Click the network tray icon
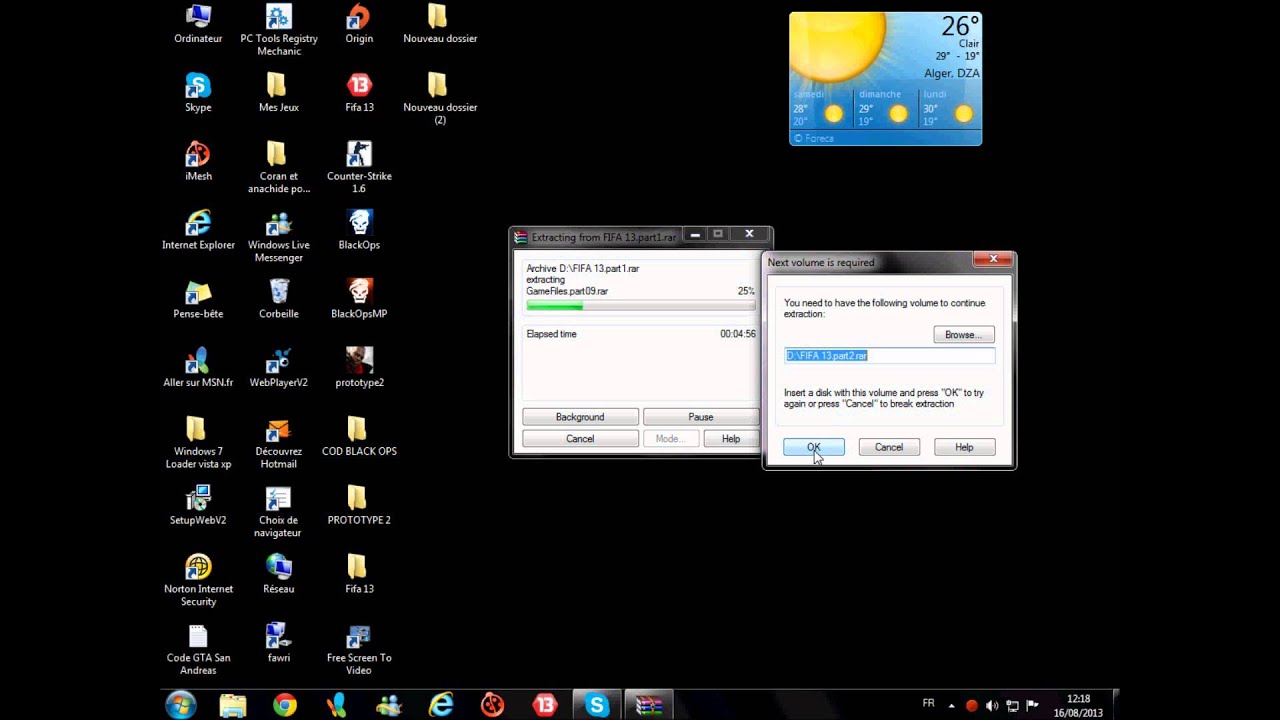Viewport: 1280px width, 720px height. coord(1012,706)
